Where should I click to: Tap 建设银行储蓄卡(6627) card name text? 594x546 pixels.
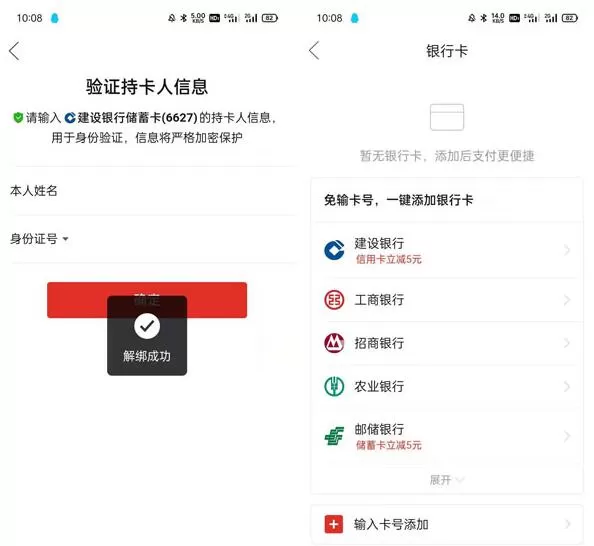click(138, 118)
